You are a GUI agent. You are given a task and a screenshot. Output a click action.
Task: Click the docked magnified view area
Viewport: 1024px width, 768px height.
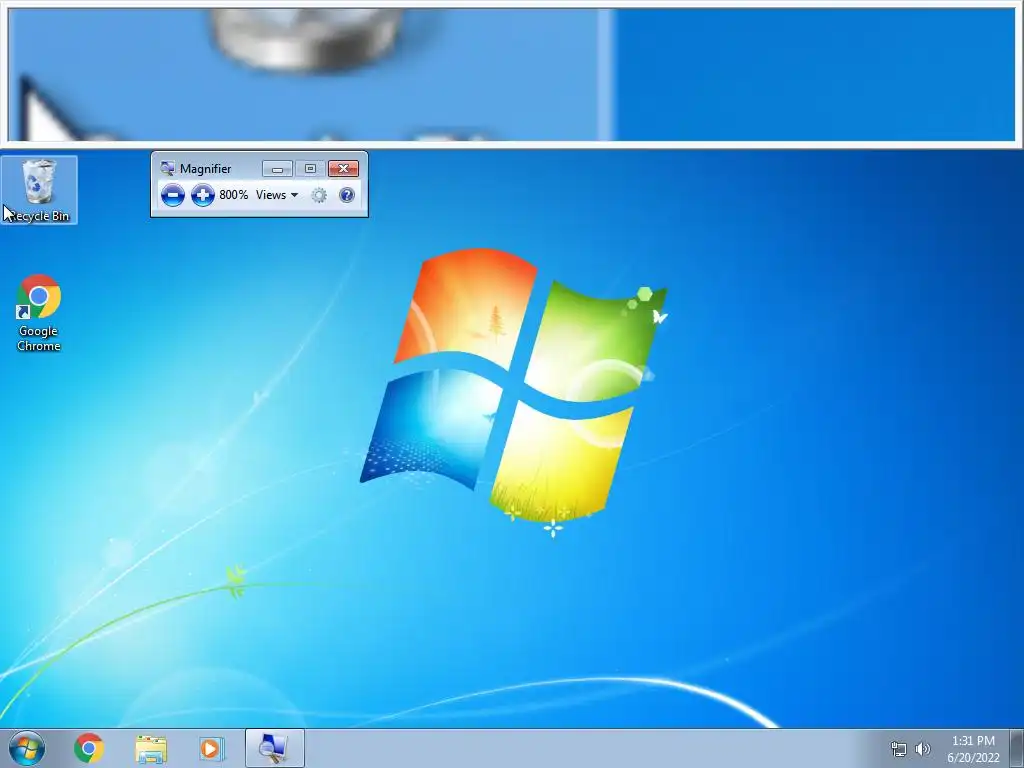coord(512,74)
